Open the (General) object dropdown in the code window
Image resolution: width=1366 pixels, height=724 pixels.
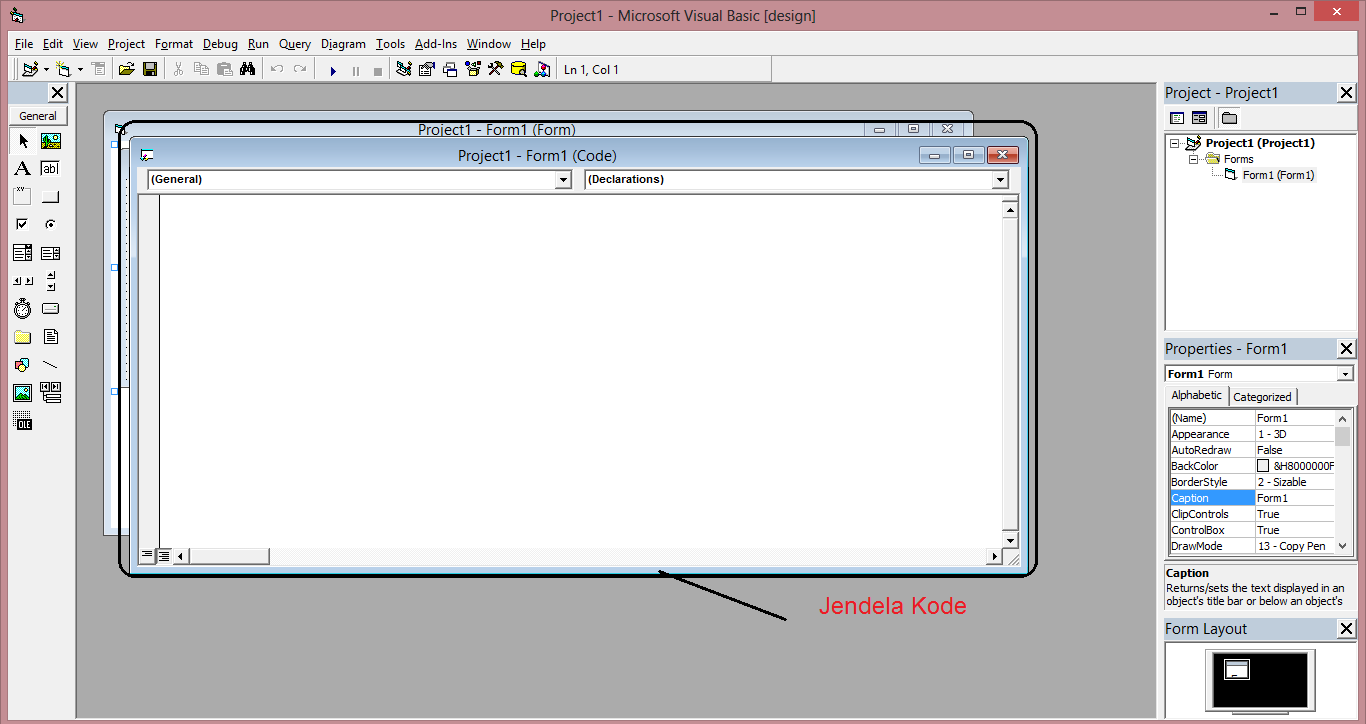coord(563,179)
